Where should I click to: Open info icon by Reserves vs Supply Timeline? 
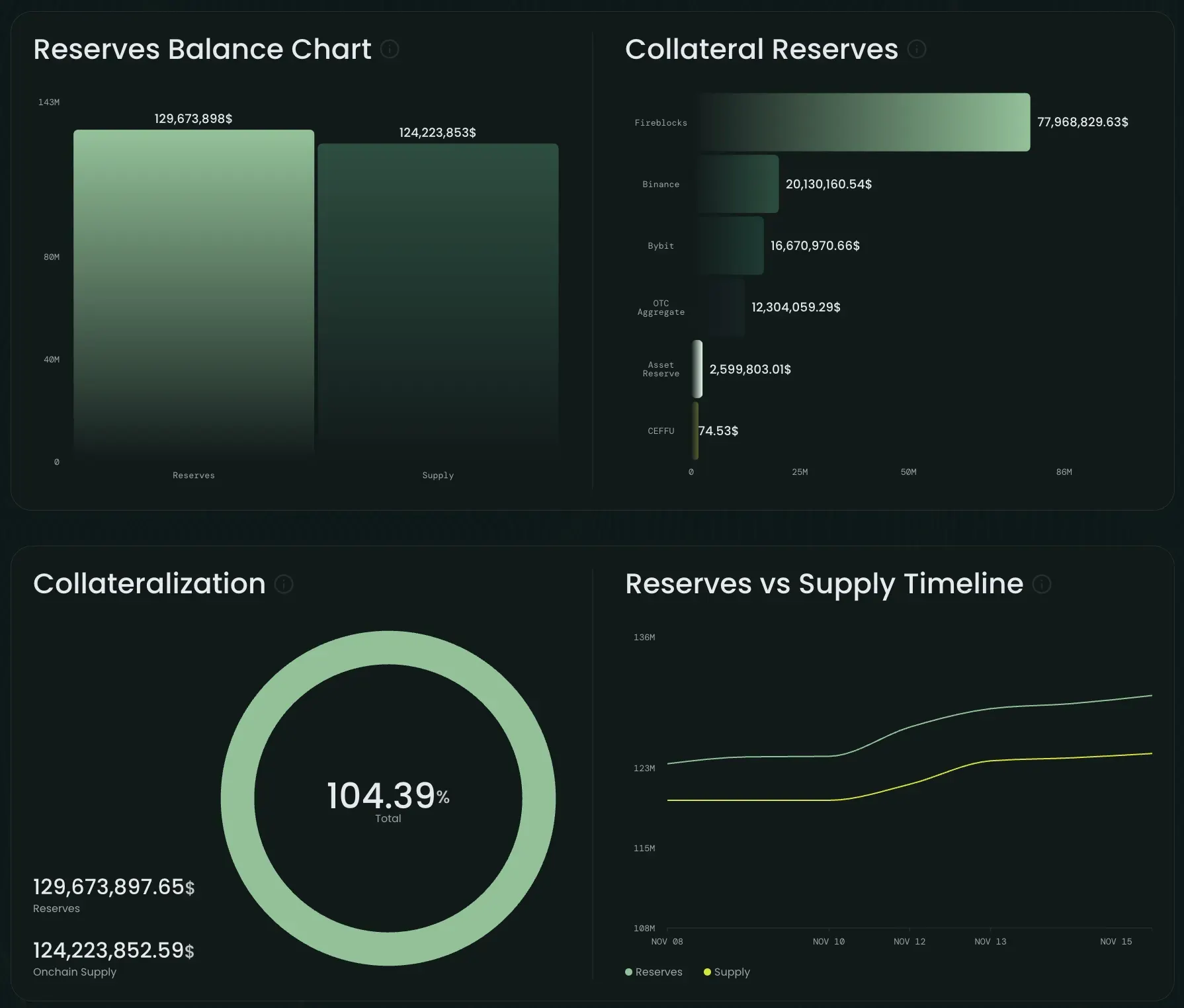(1041, 584)
